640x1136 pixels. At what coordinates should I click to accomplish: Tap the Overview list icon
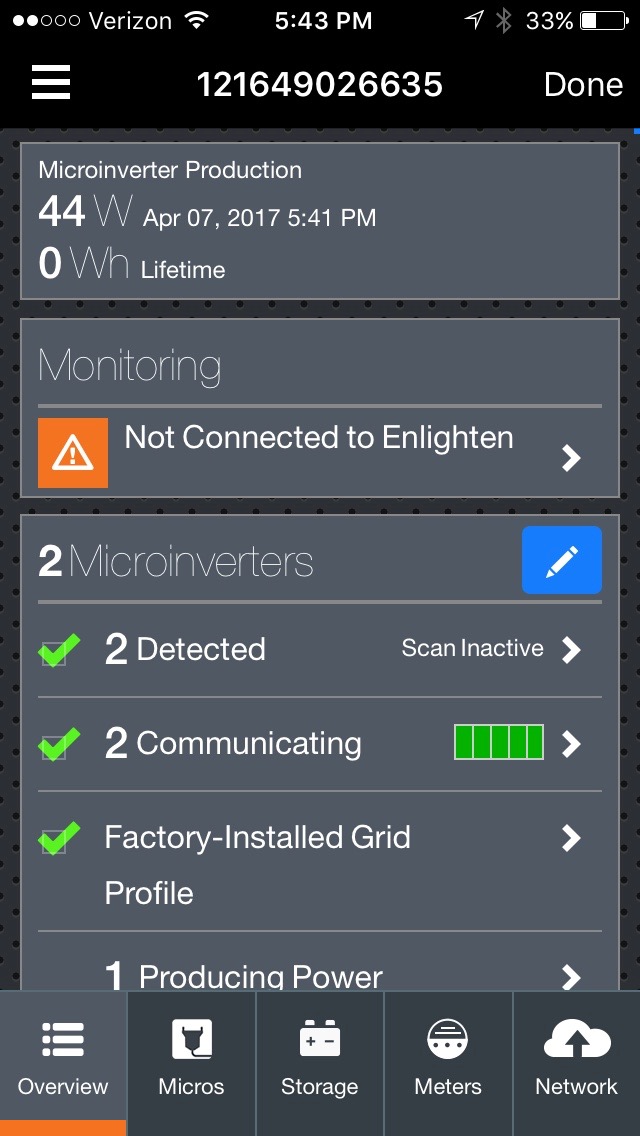coord(63,1040)
